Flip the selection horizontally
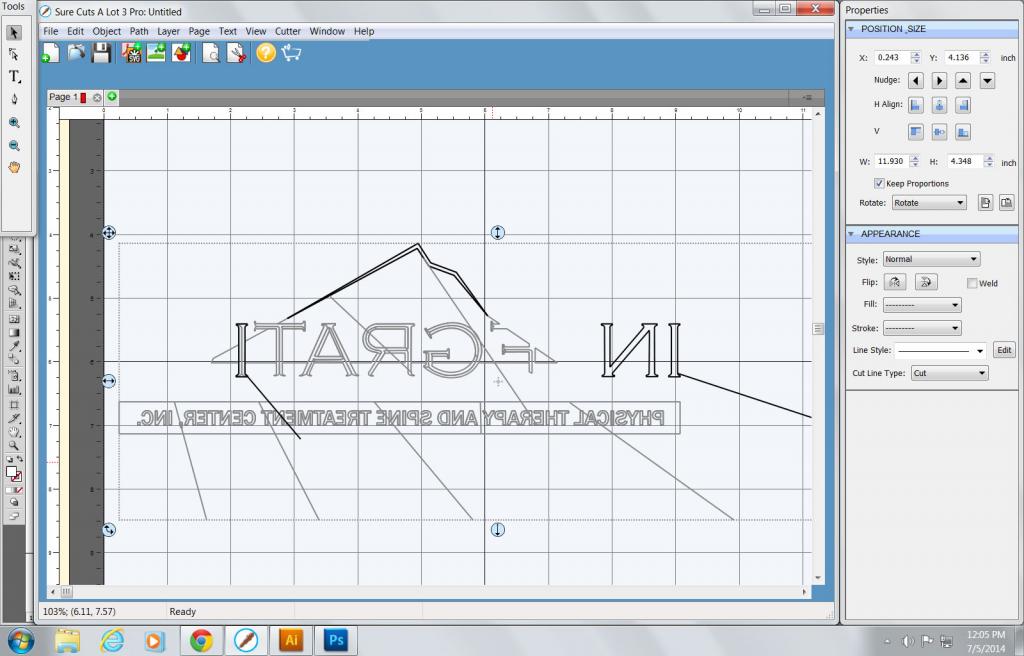The height and width of the screenshot is (656, 1024). coord(895,282)
